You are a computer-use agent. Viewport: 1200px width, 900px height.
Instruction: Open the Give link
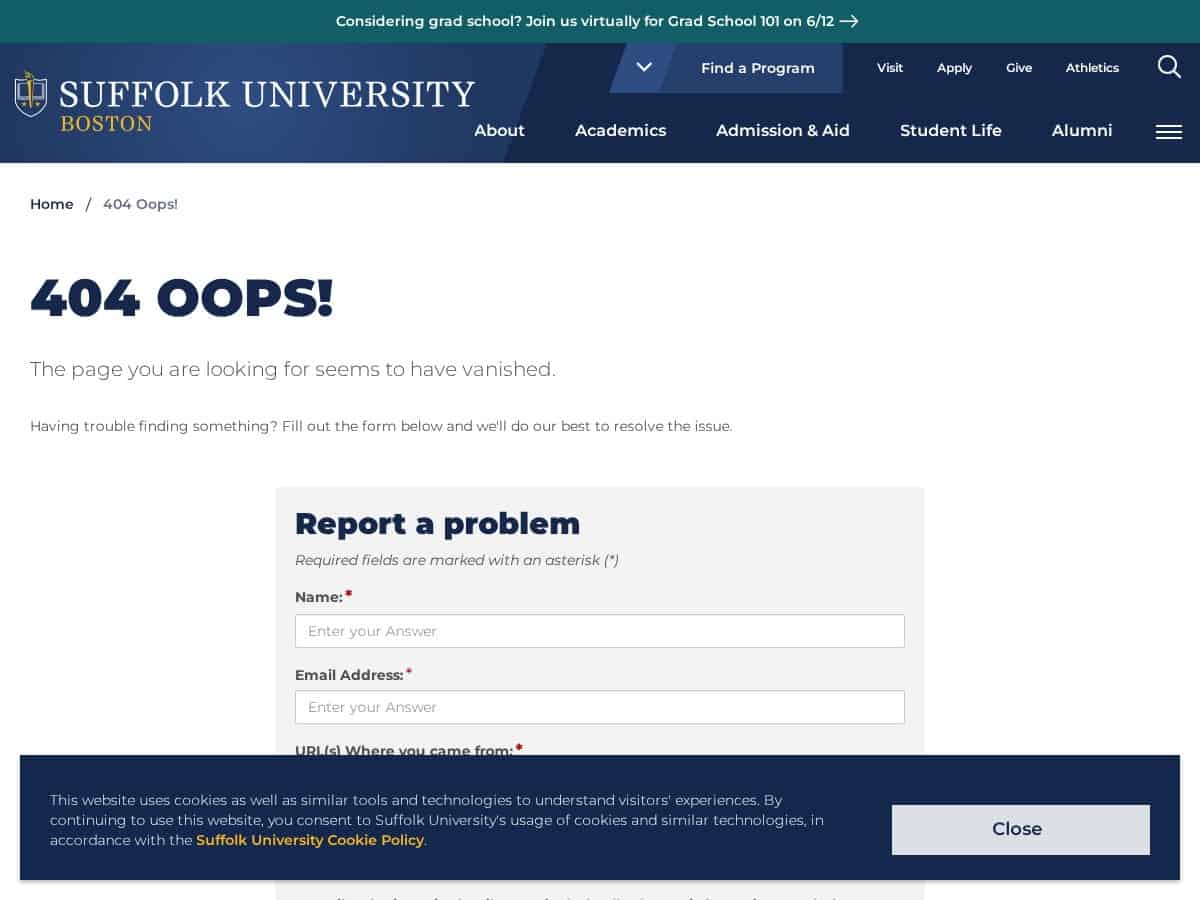point(1019,68)
